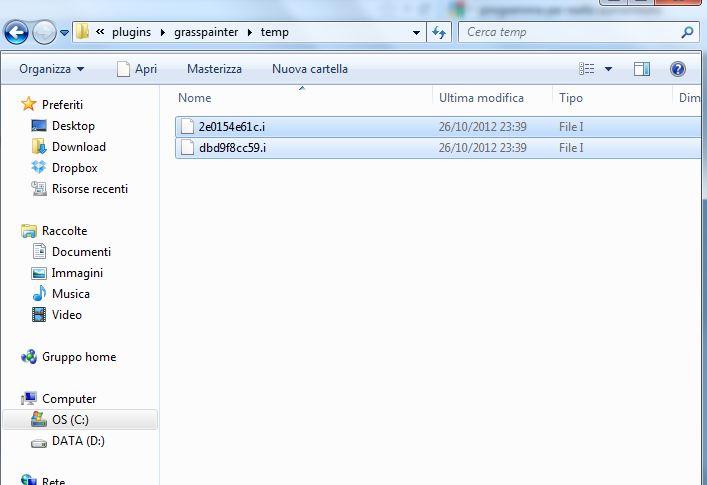
Task: Show hidden path levels via double chevron
Action: [100, 32]
